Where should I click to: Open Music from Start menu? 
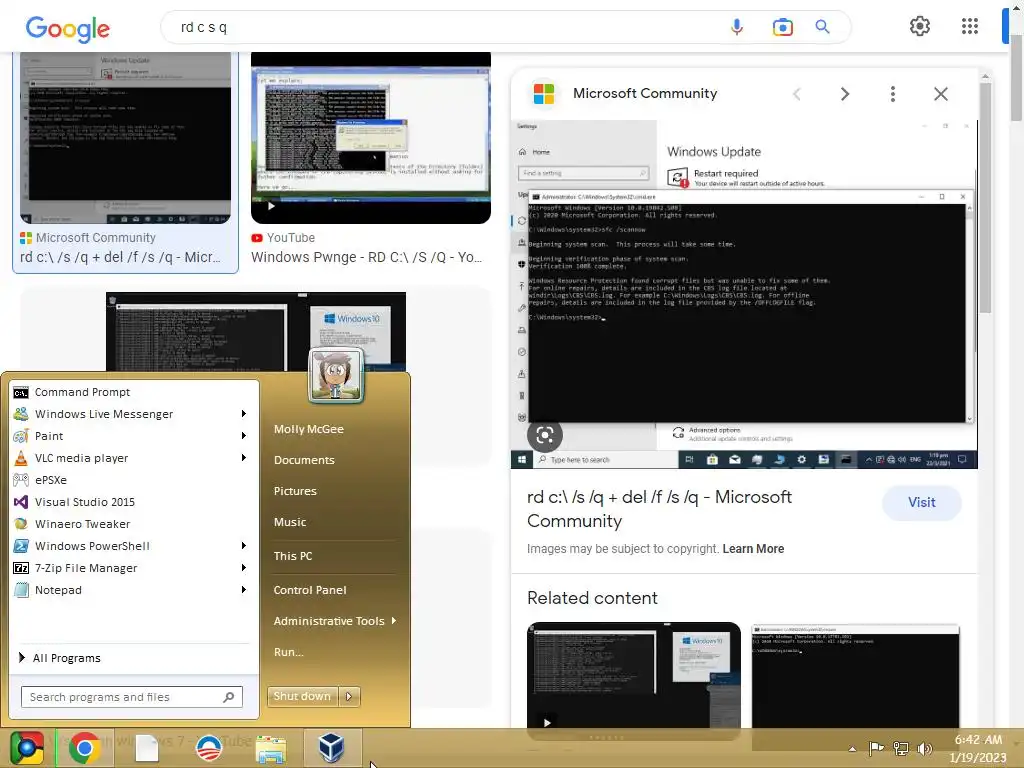tap(290, 522)
